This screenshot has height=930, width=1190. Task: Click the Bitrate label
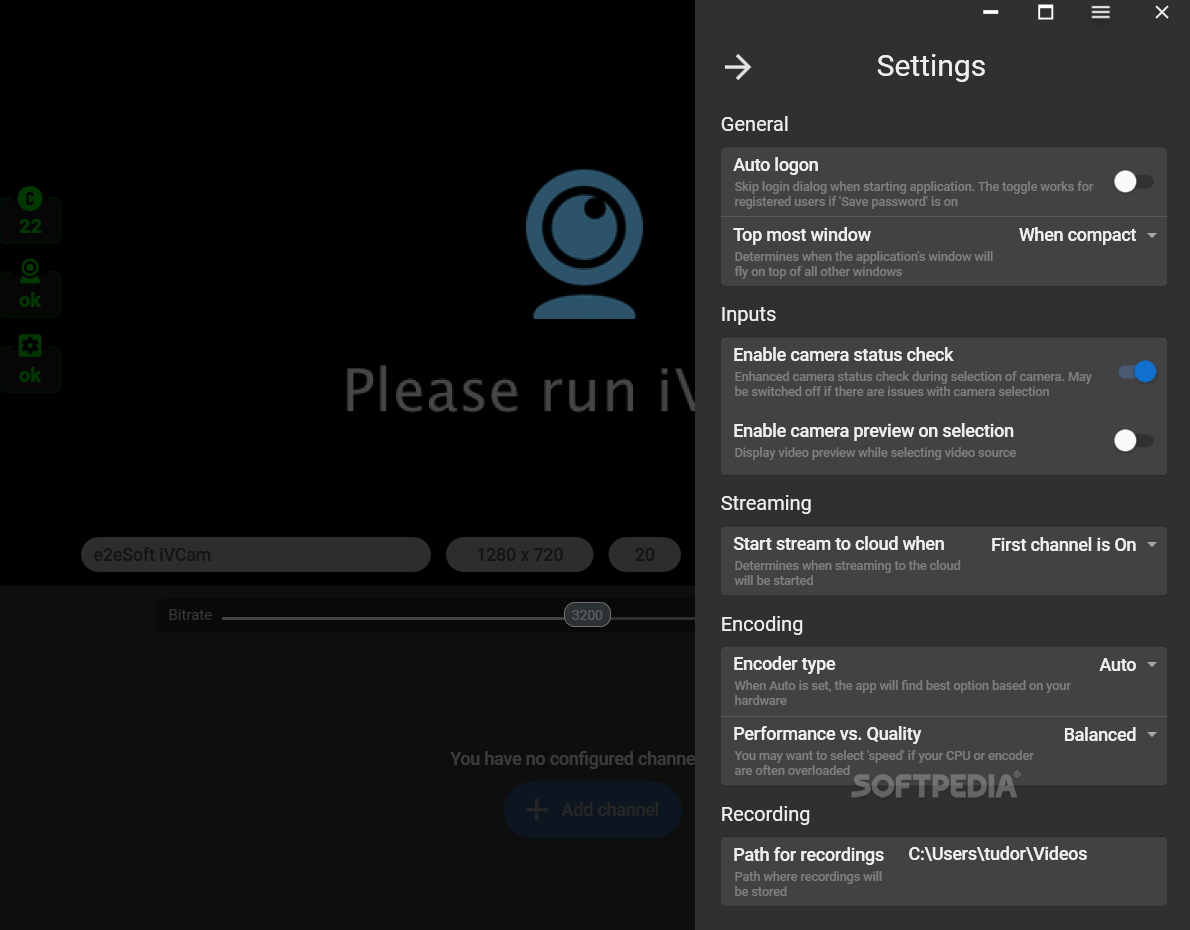click(190, 615)
